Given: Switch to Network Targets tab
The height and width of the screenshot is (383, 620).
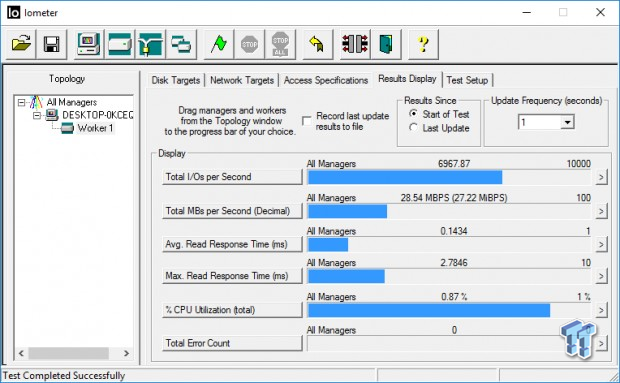Looking at the screenshot, I should tap(242, 80).
